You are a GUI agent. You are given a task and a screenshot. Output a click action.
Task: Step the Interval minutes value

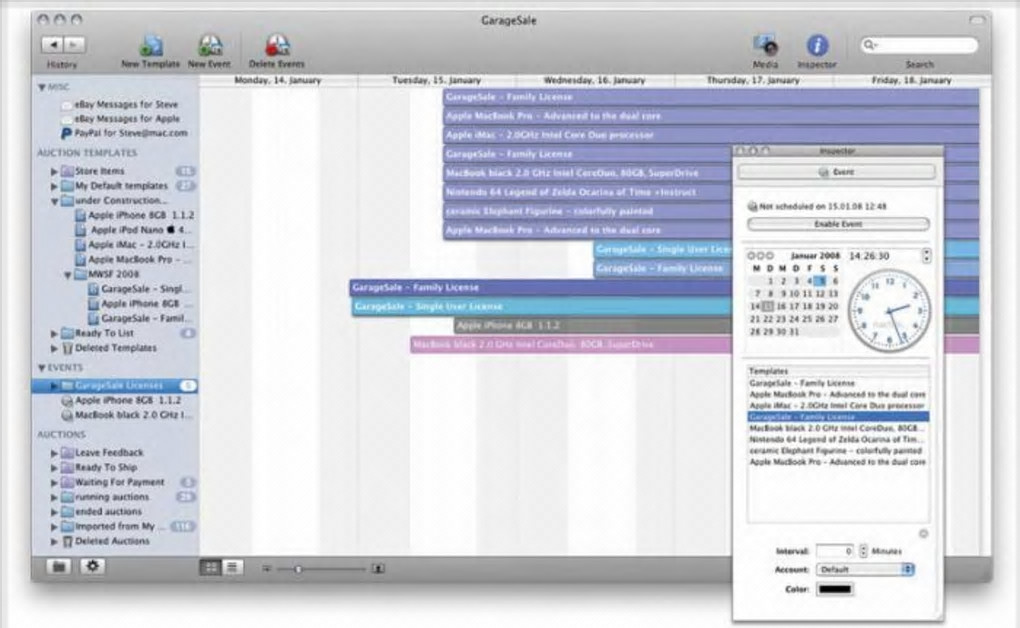click(x=863, y=551)
